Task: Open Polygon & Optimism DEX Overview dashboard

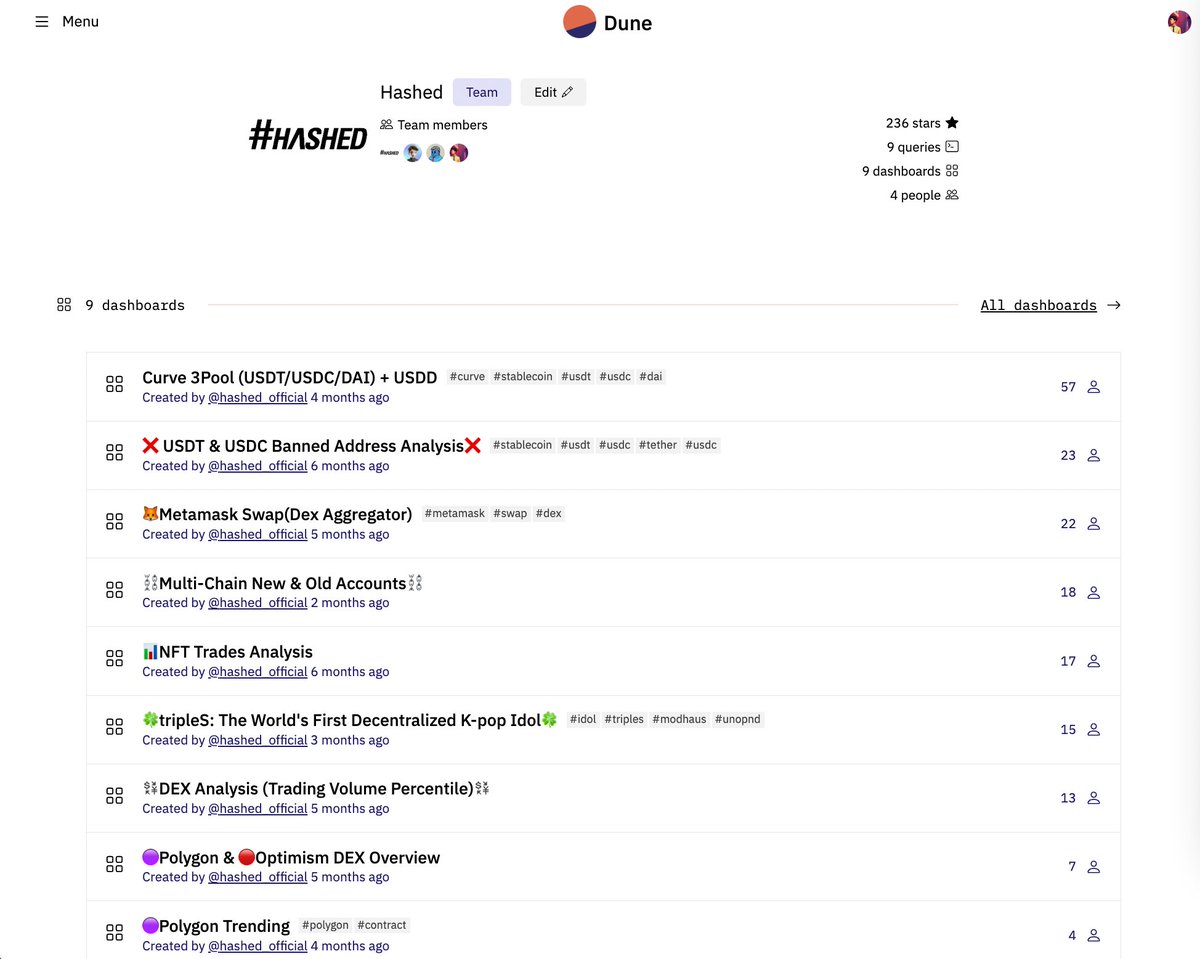Action: (291, 858)
